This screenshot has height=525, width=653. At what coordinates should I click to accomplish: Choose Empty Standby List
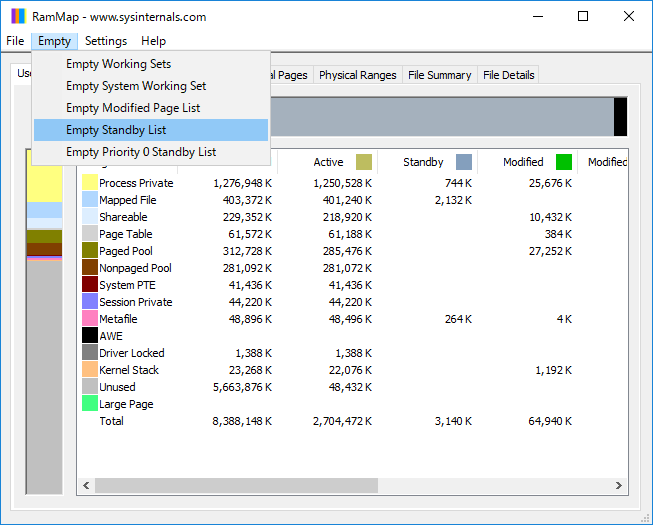(151, 130)
